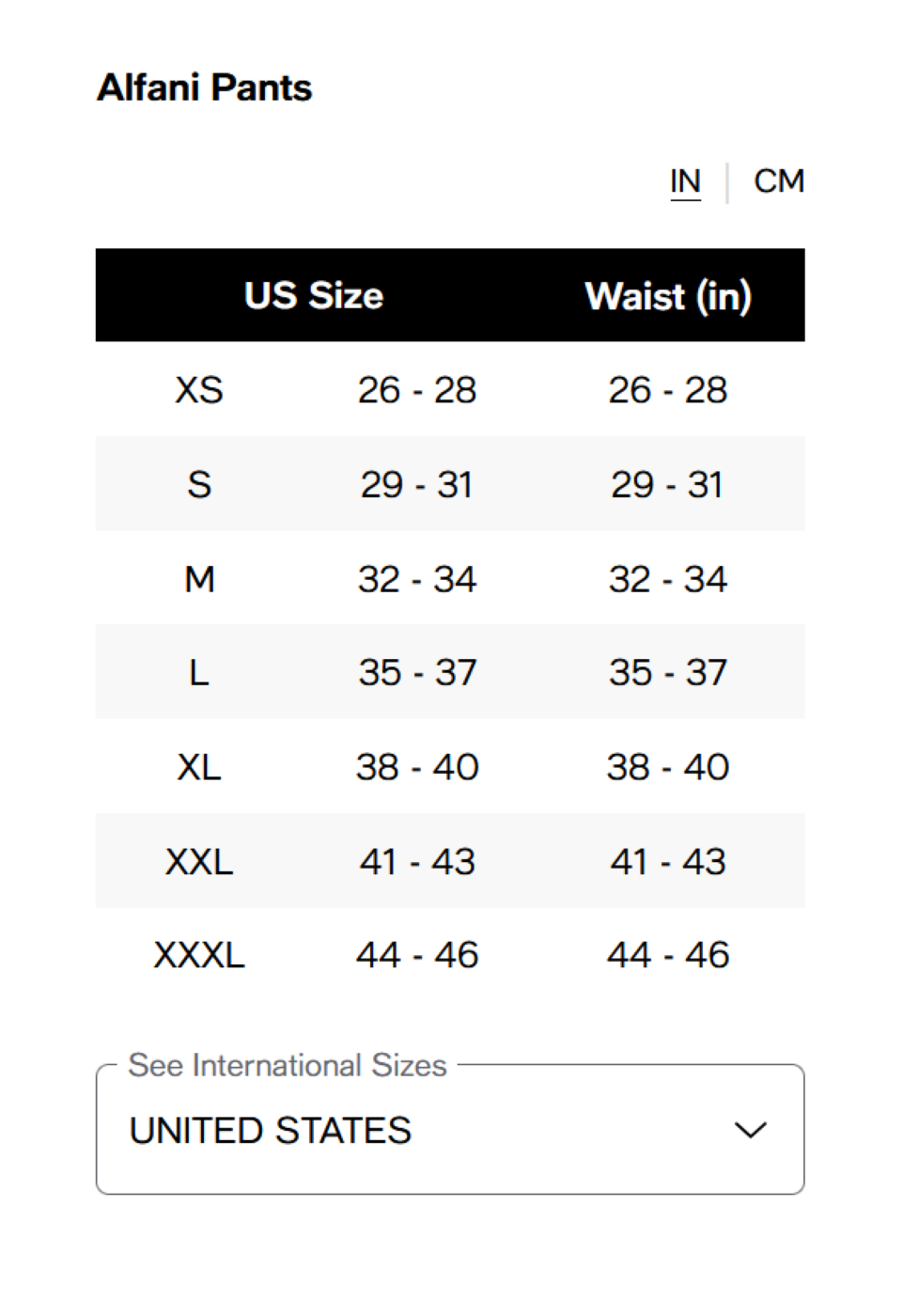
Task: Click S row waist value 29 - 31
Action: coord(667,485)
